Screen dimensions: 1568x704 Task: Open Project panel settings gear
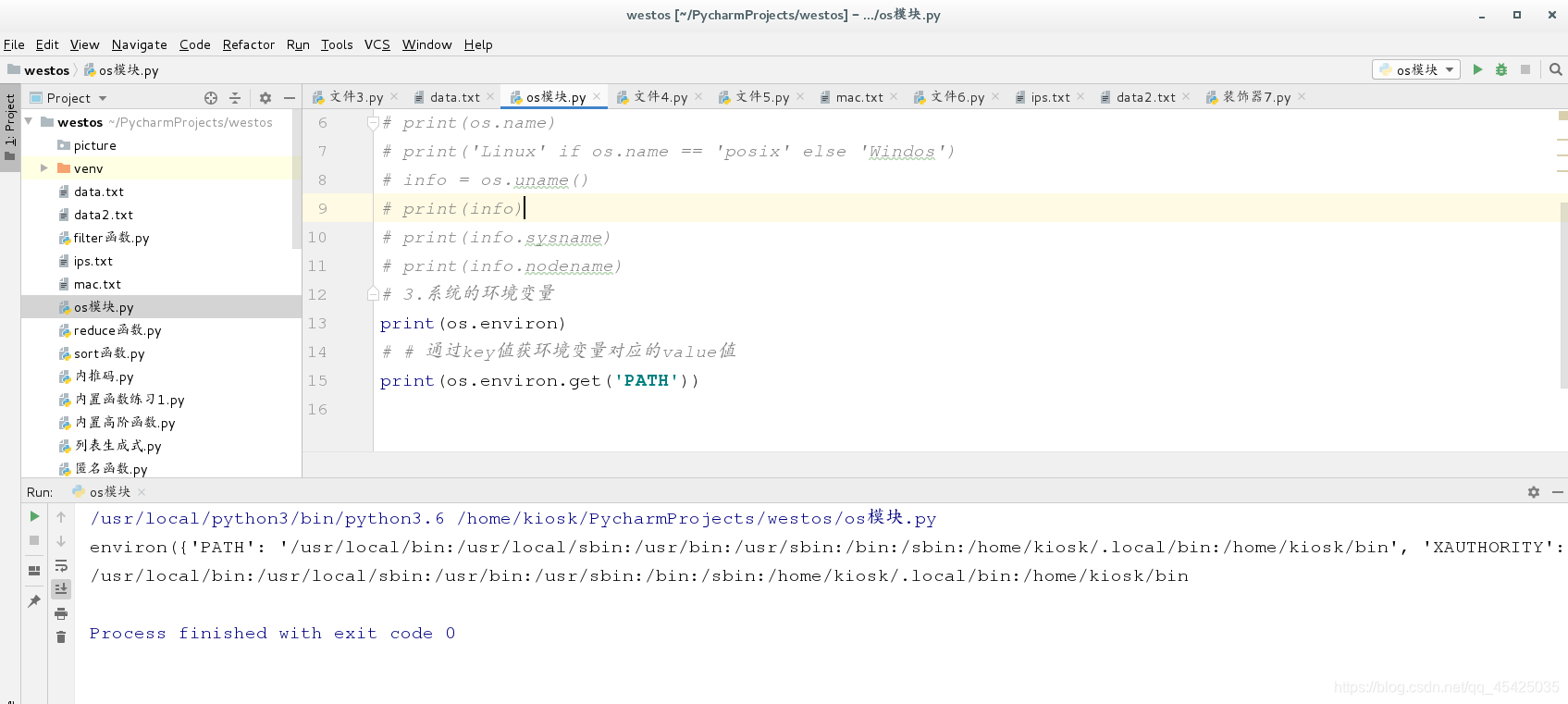265,98
